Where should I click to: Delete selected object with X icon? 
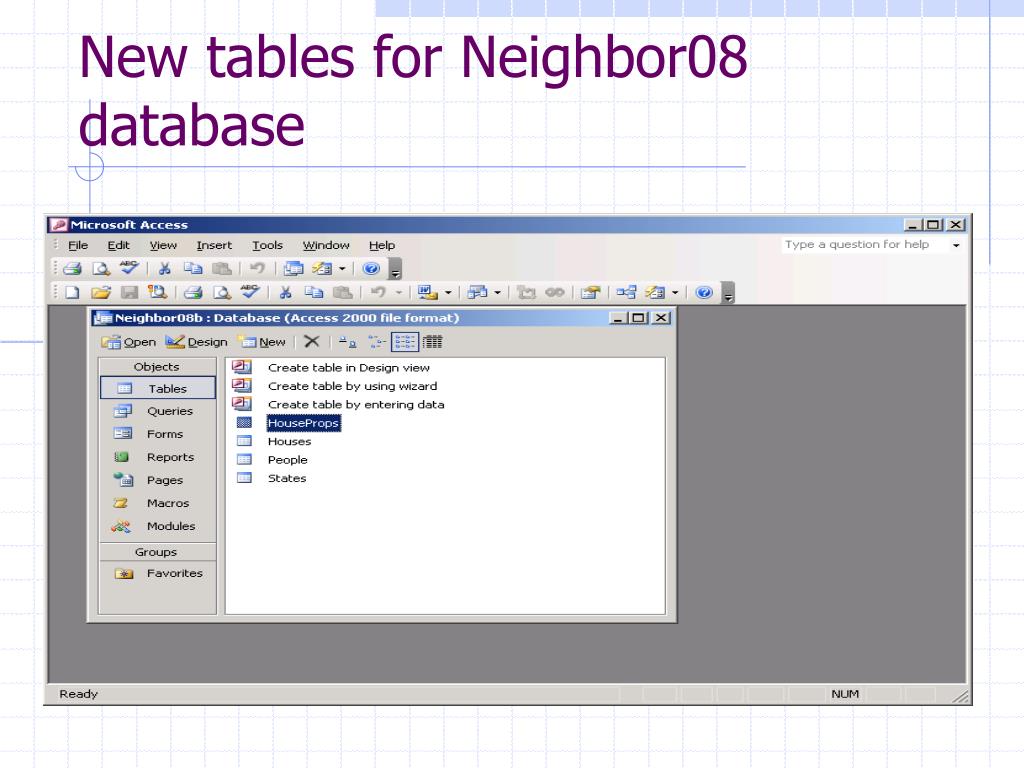(312, 342)
